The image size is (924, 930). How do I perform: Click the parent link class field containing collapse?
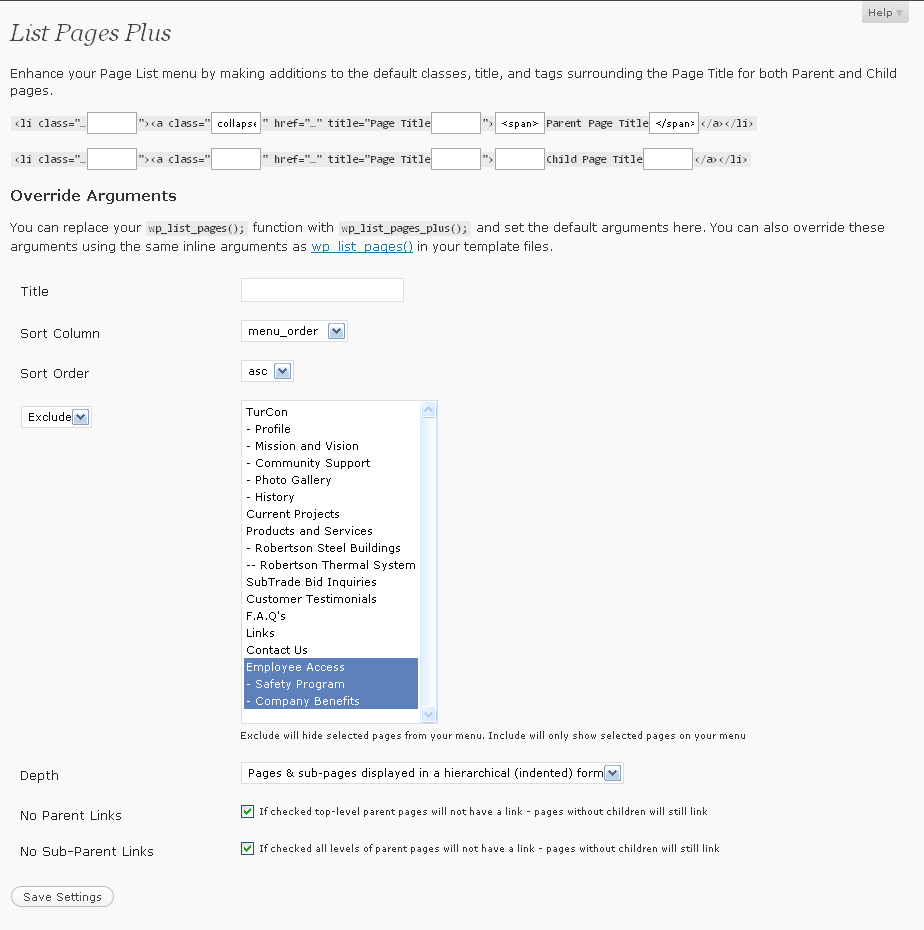click(x=236, y=124)
